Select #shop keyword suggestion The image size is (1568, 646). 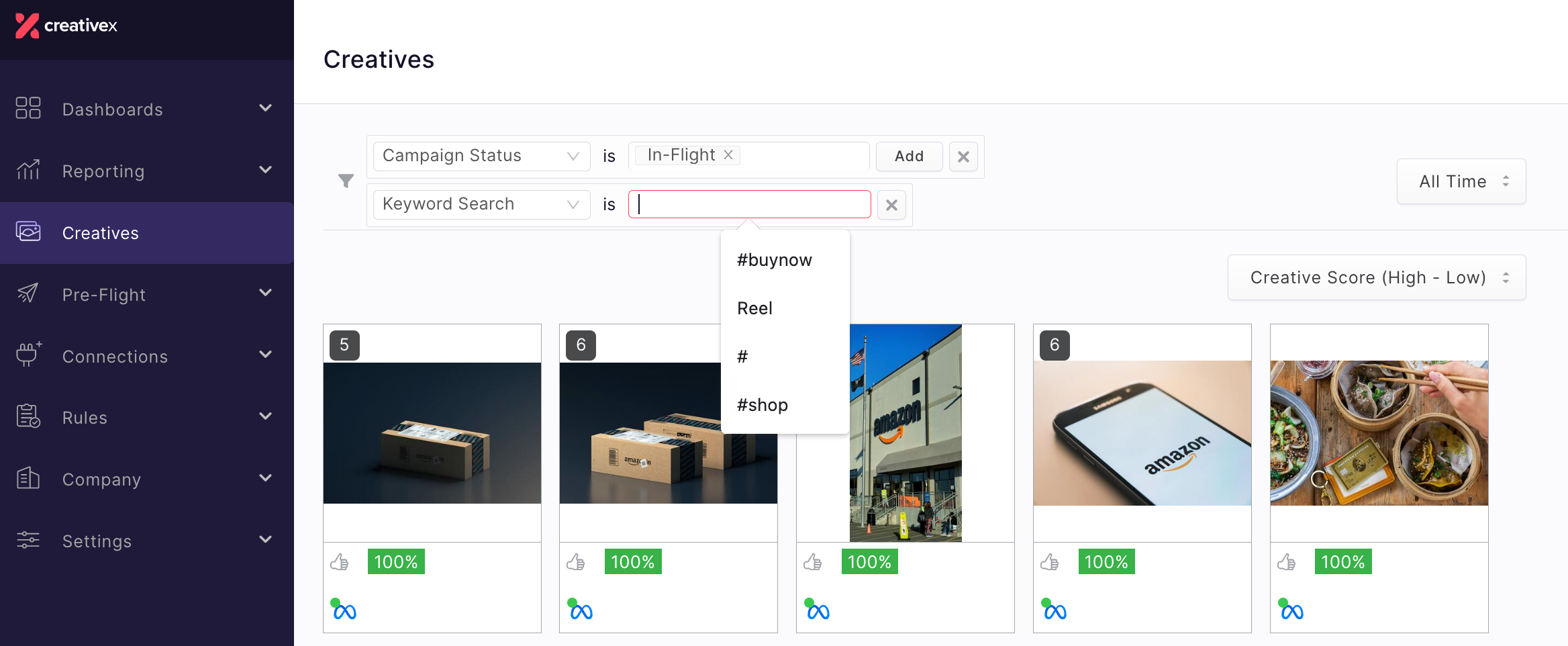pyautogui.click(x=763, y=405)
